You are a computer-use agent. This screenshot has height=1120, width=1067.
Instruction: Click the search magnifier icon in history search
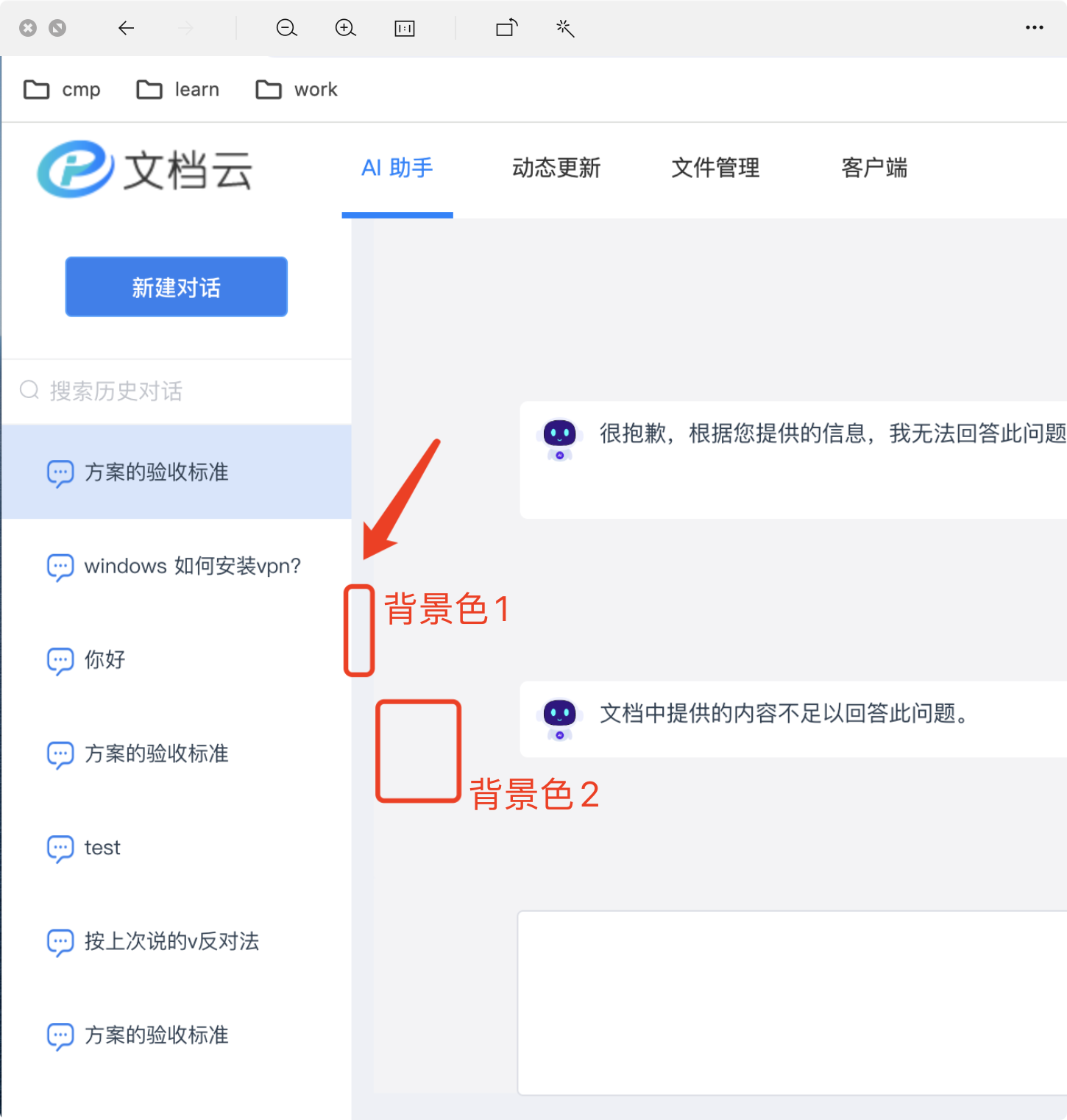click(x=29, y=390)
